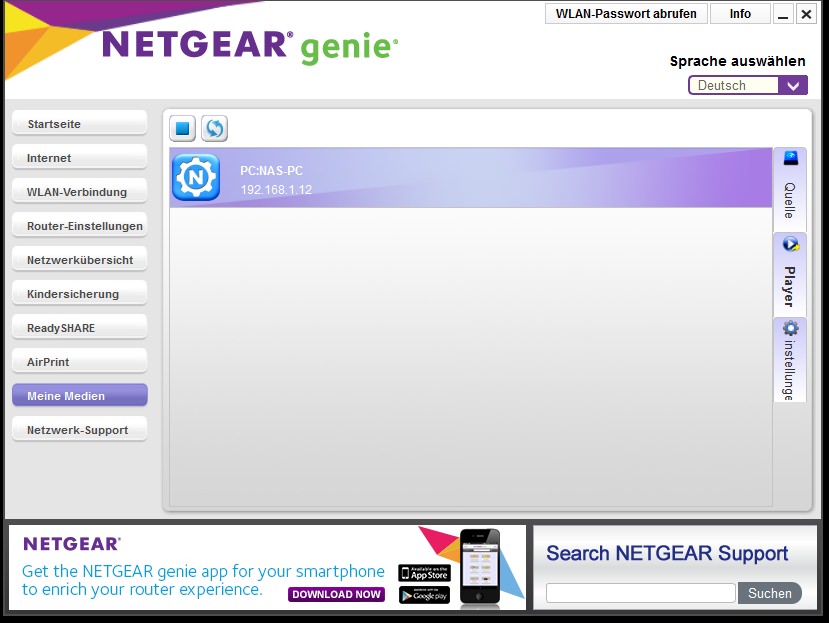Image resolution: width=829 pixels, height=623 pixels.
Task: Open the Quelle source tab
Action: pos(790,189)
